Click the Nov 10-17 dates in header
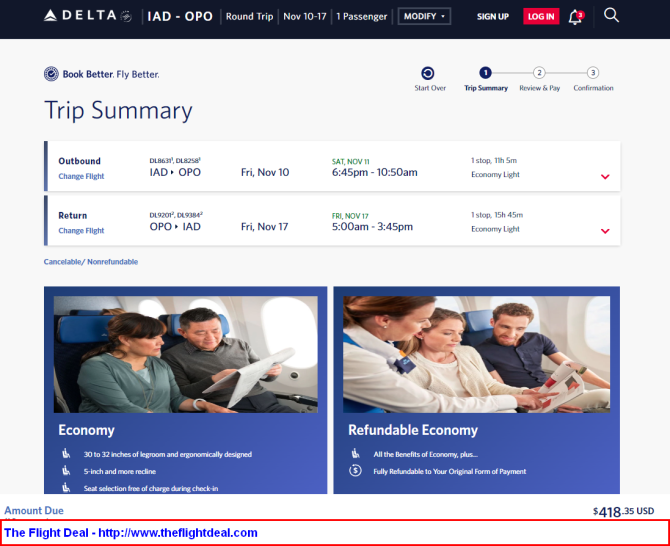The image size is (670, 546). (x=305, y=17)
